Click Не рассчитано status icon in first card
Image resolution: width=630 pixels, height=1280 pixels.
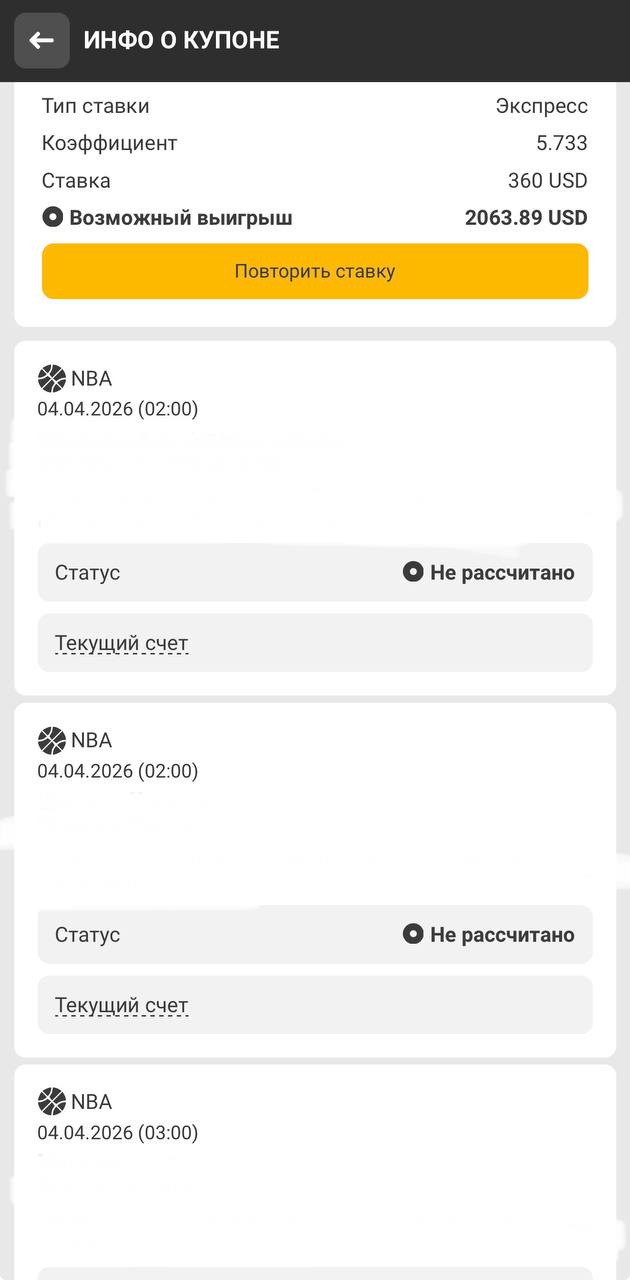(413, 572)
